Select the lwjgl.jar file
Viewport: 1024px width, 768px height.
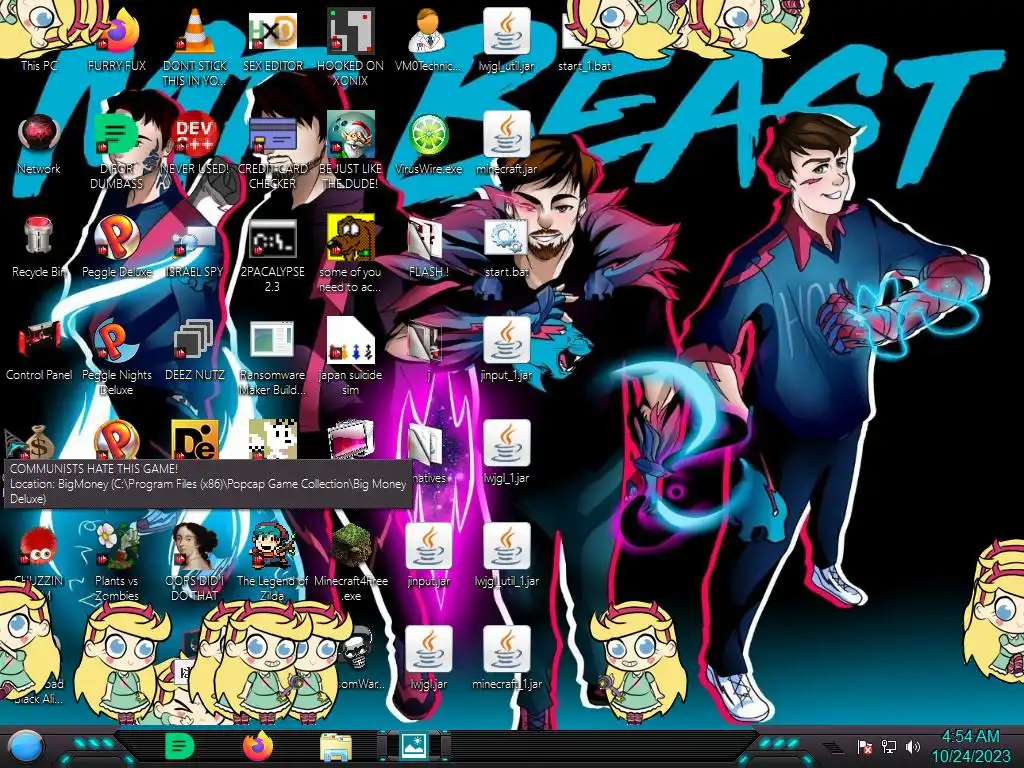(428, 660)
